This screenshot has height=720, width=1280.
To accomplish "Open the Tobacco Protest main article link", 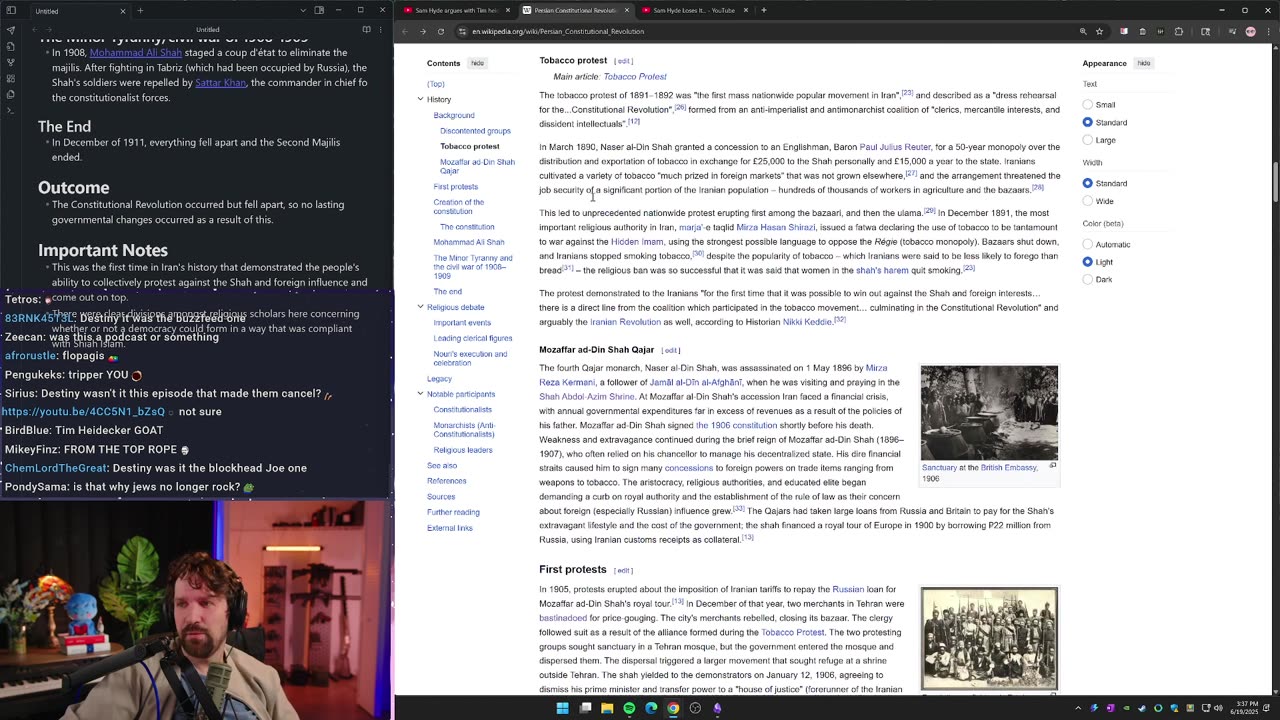I will pos(634,76).
